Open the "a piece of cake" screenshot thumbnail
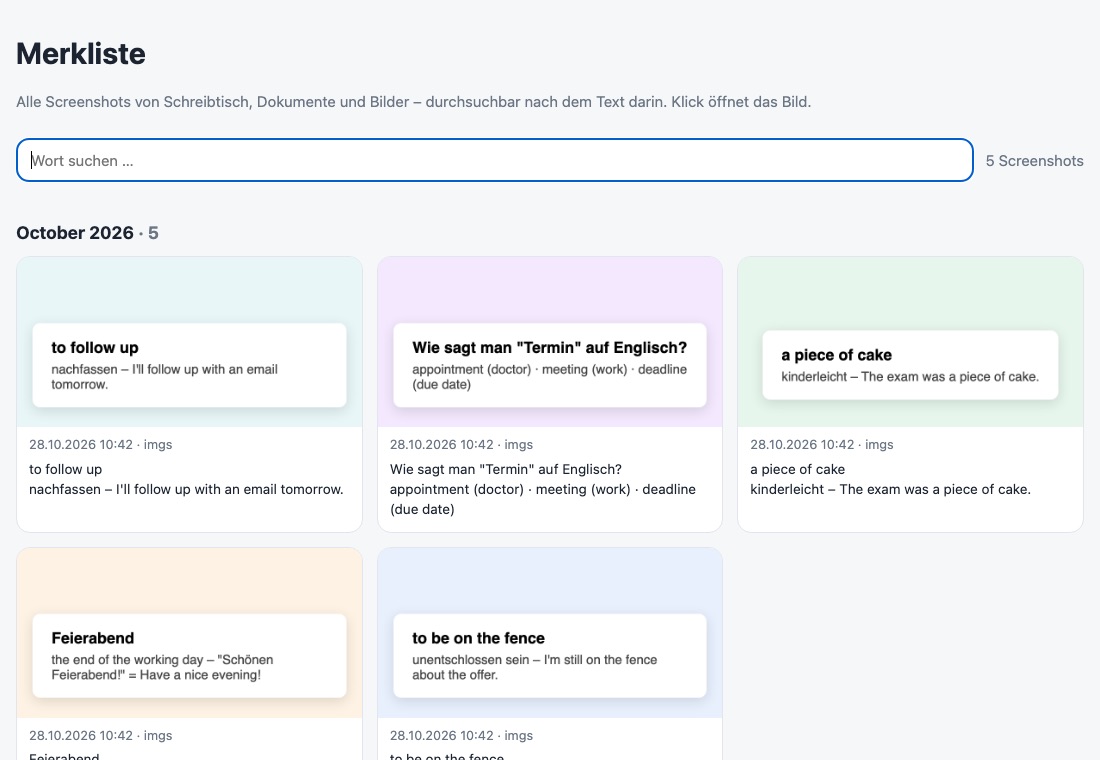Viewport: 1100px width, 760px height. [911, 342]
